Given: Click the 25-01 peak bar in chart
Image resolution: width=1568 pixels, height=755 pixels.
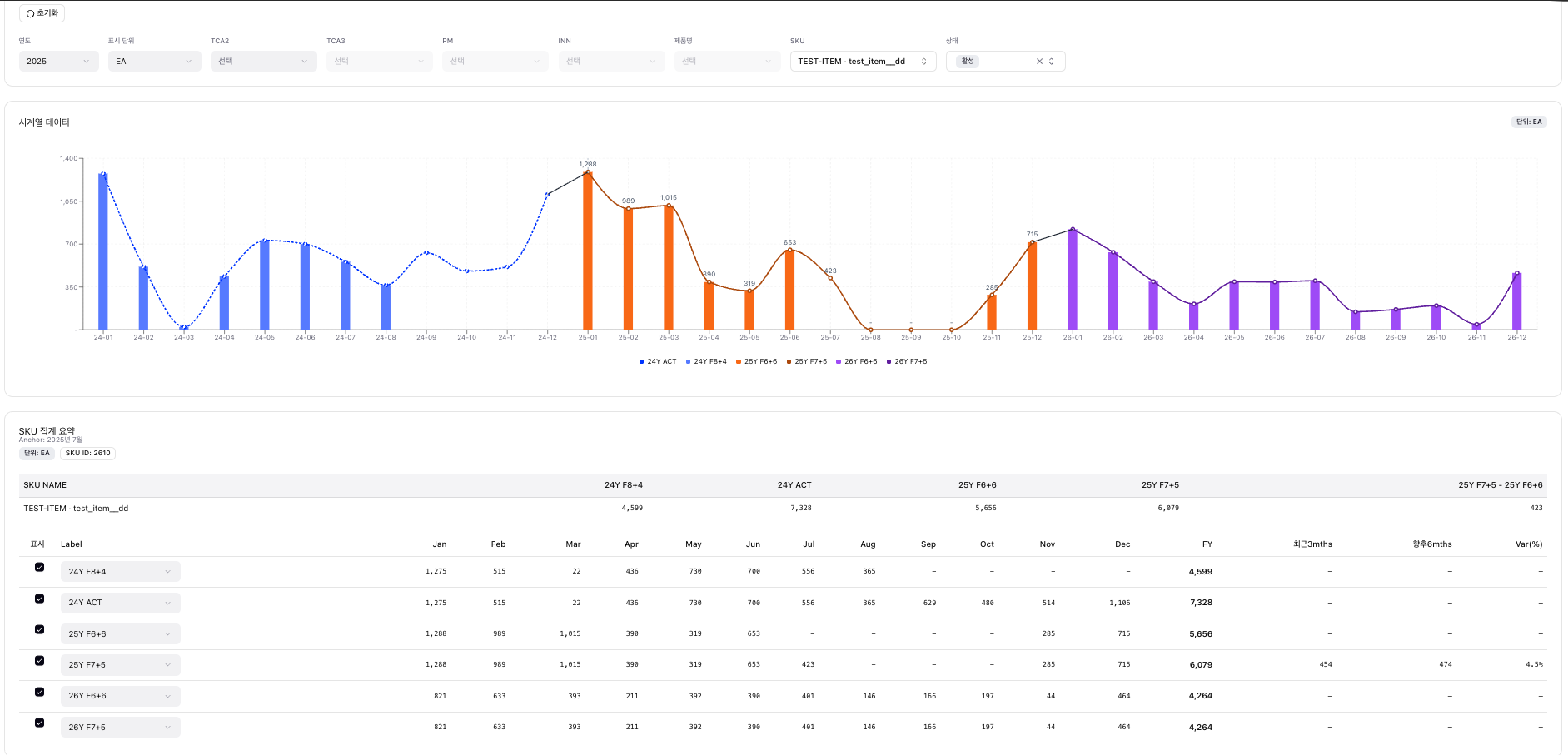Looking at the screenshot, I should pos(588,250).
